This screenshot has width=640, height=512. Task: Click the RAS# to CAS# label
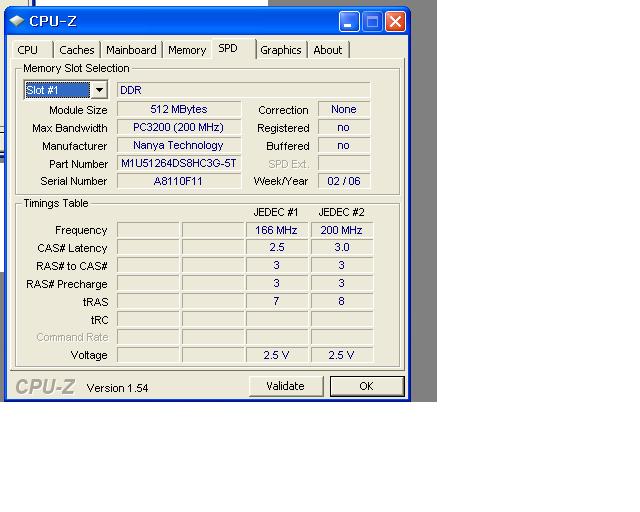click(x=72, y=266)
